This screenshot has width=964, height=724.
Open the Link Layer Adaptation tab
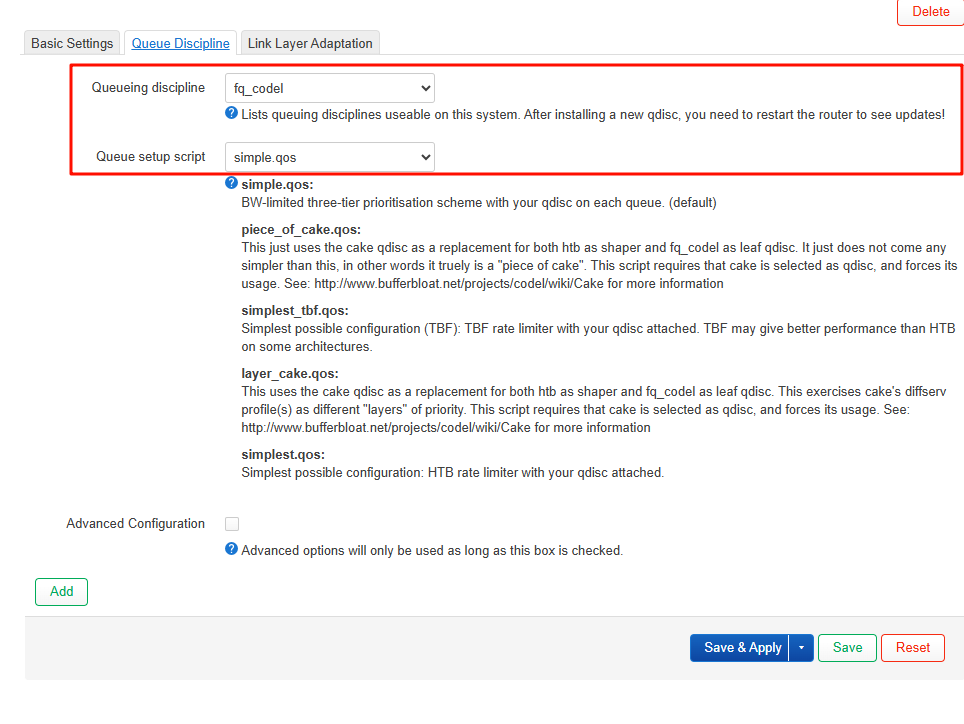(x=310, y=43)
